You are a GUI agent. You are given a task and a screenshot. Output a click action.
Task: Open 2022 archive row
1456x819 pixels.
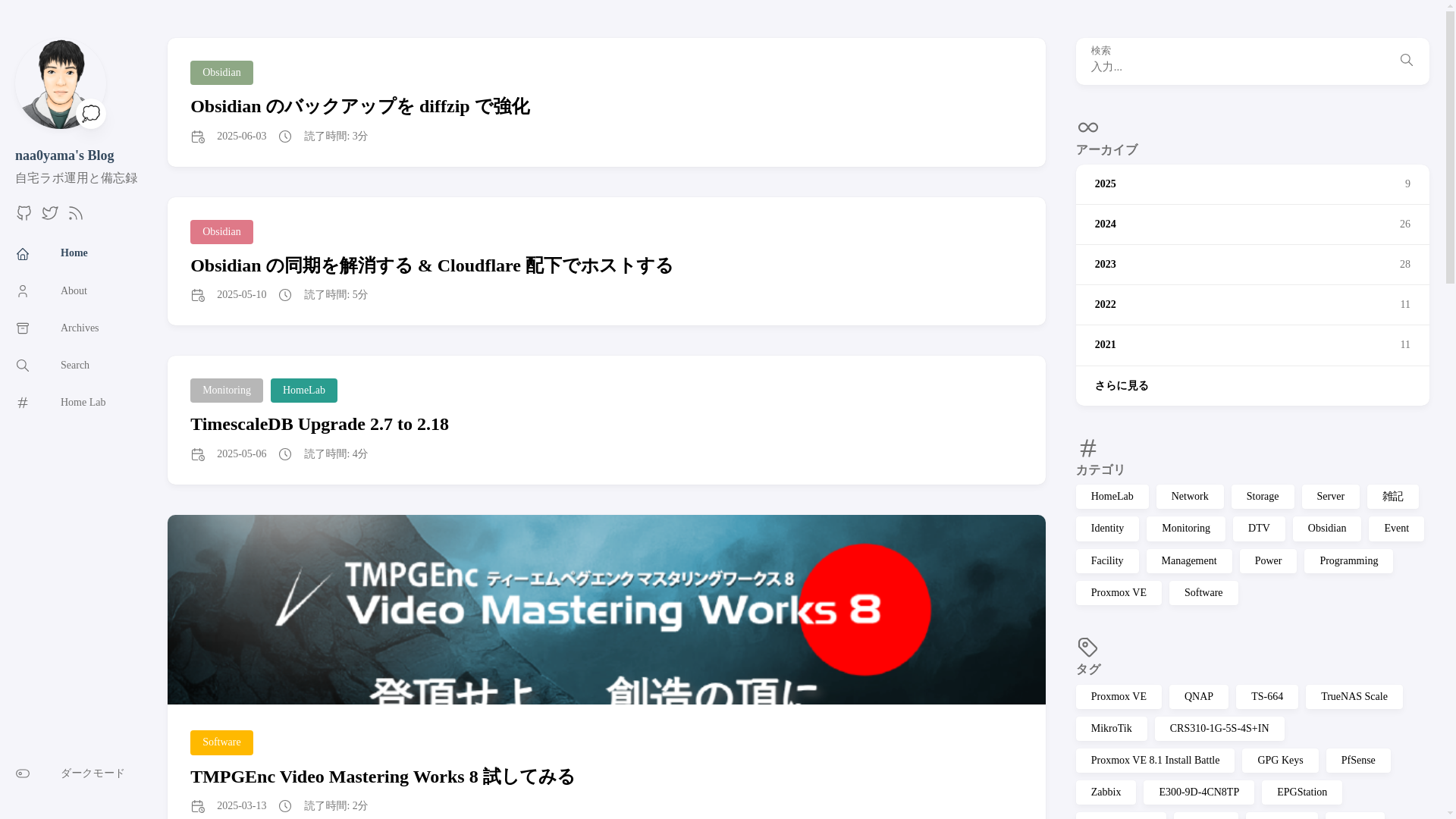pos(1252,305)
